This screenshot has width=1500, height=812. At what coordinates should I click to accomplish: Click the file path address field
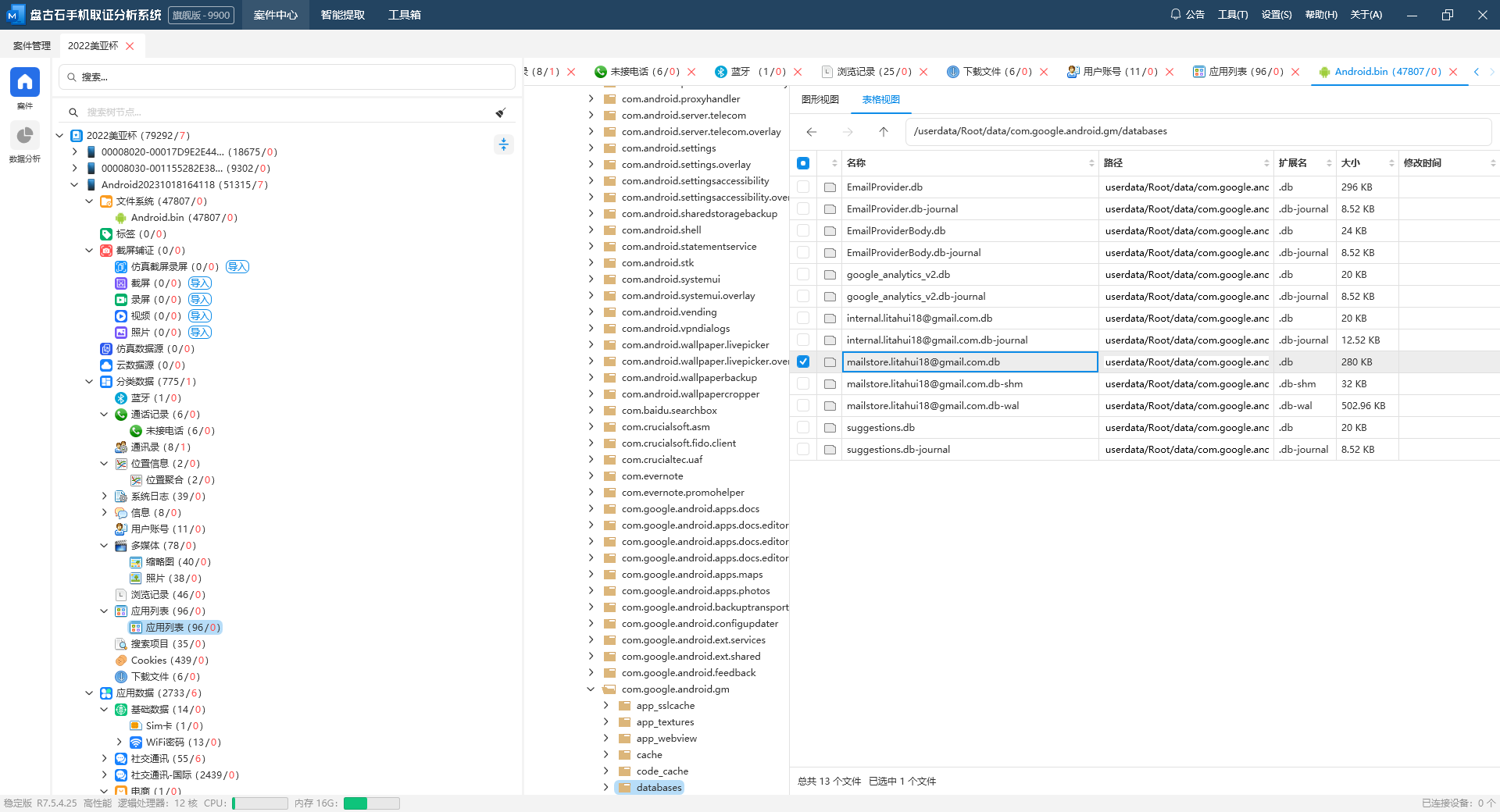point(1197,132)
